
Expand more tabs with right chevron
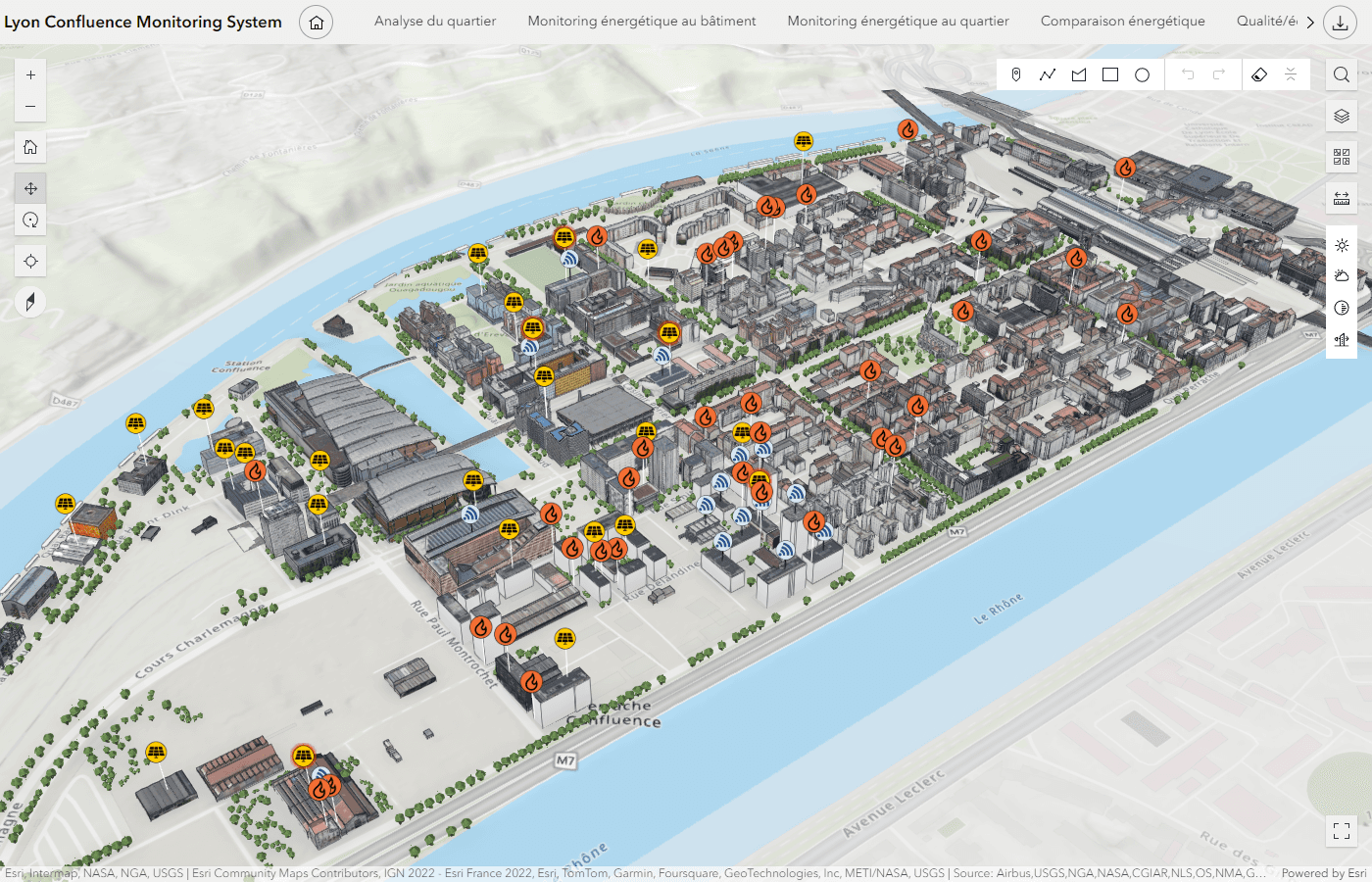(x=1310, y=22)
